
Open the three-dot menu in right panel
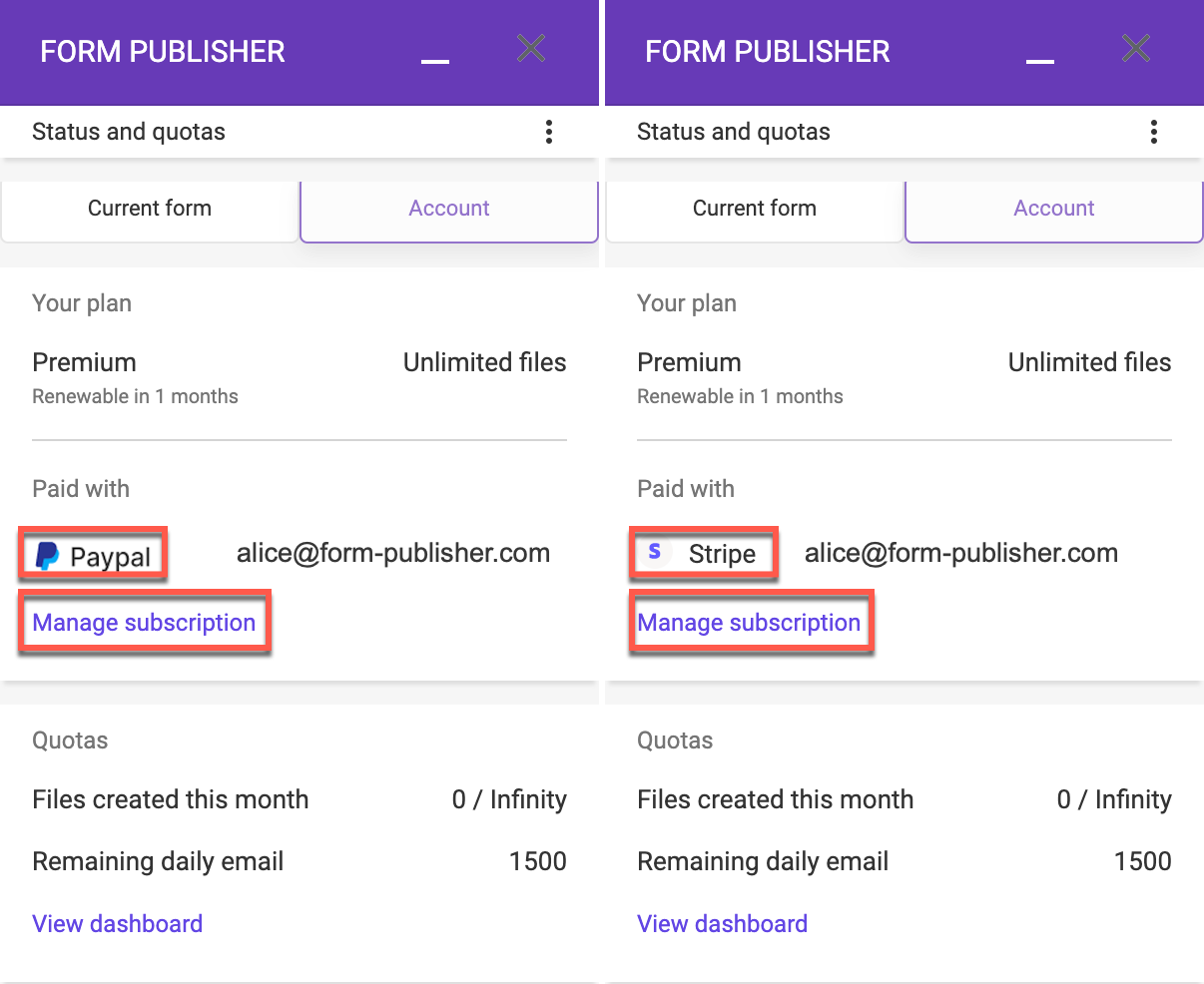[x=1153, y=132]
